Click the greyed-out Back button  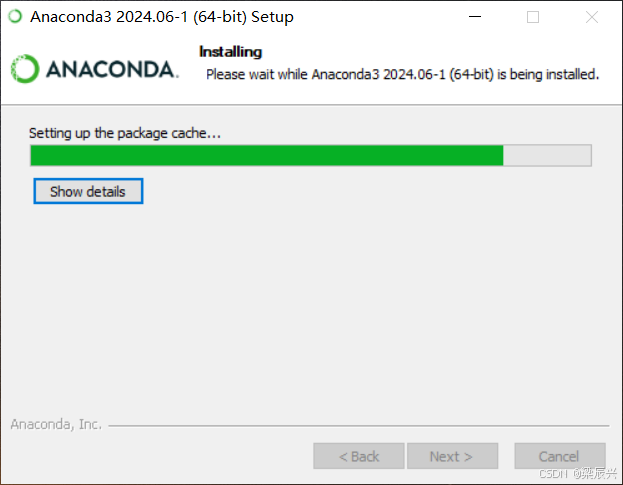pyautogui.click(x=359, y=456)
